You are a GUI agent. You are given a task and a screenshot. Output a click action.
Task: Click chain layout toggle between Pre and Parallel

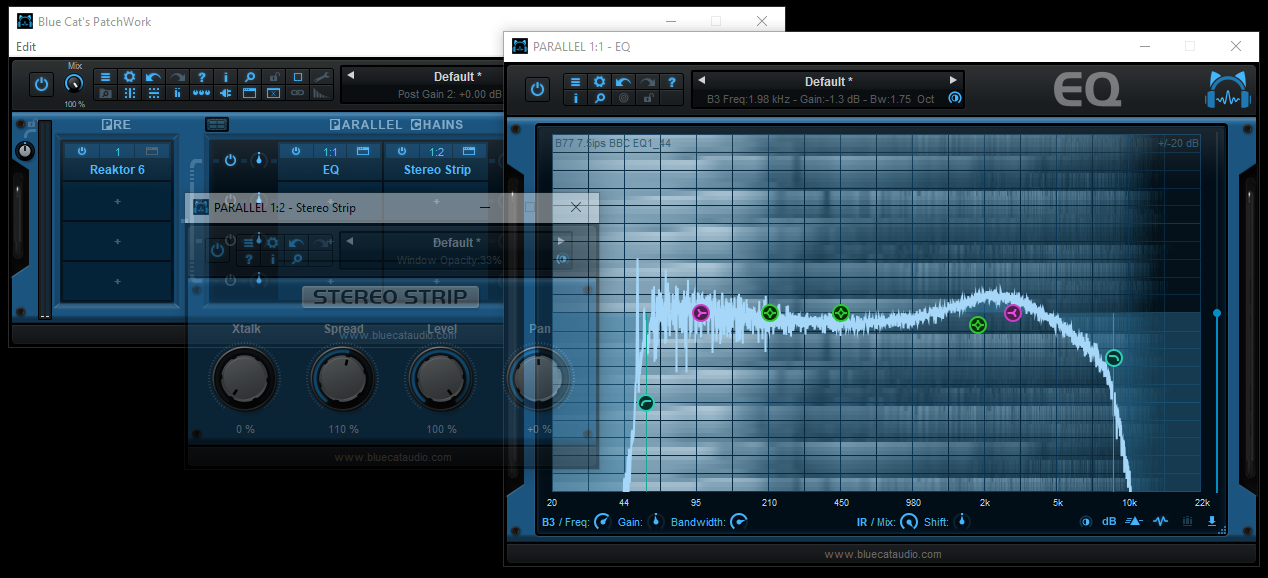[x=217, y=124]
